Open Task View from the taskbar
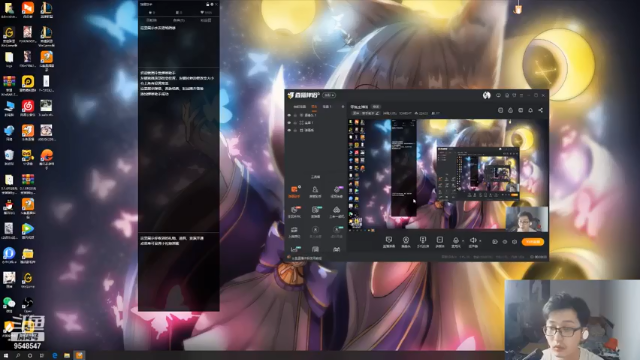The height and width of the screenshot is (360, 640). point(42,356)
